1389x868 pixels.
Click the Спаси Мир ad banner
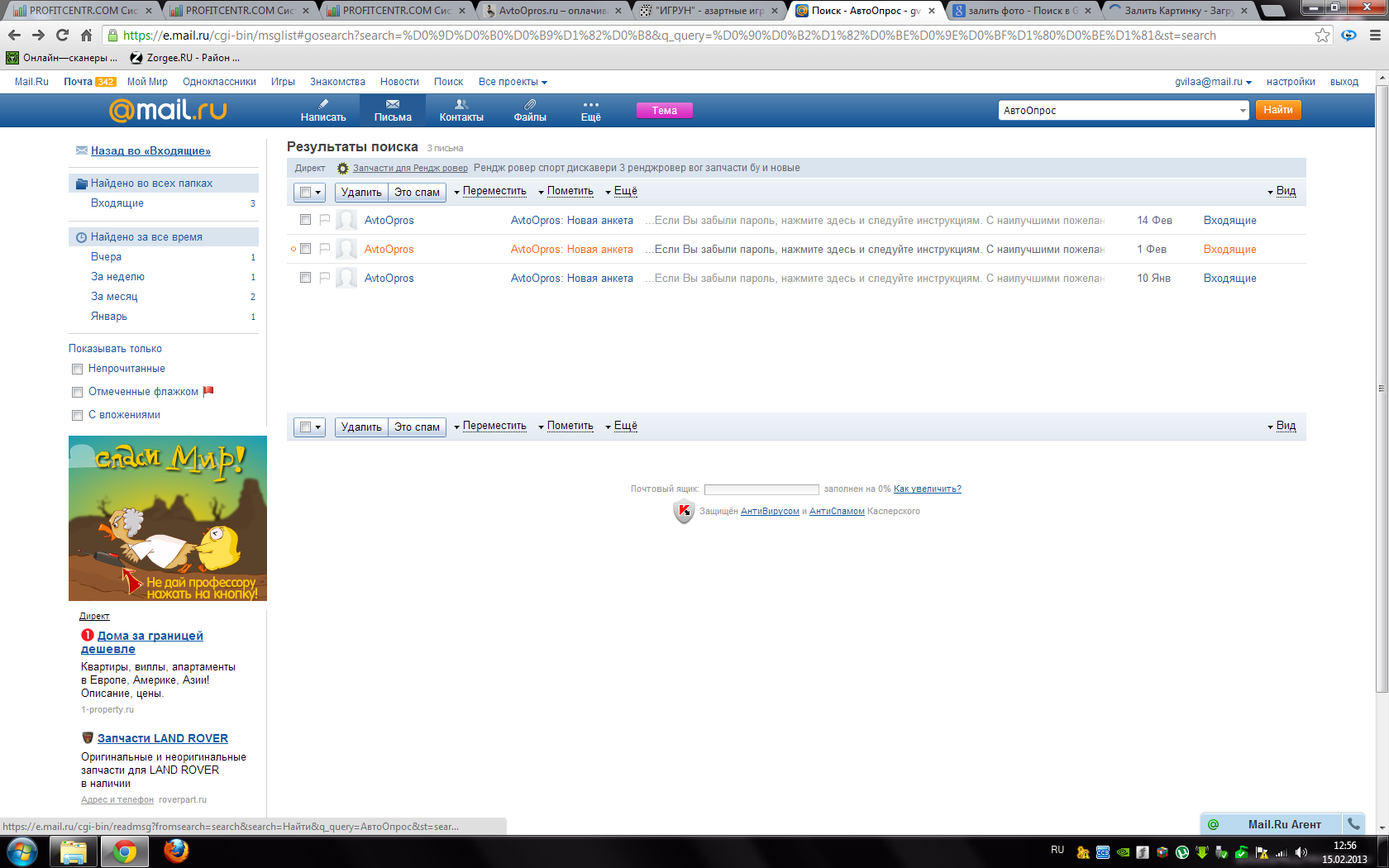click(168, 518)
